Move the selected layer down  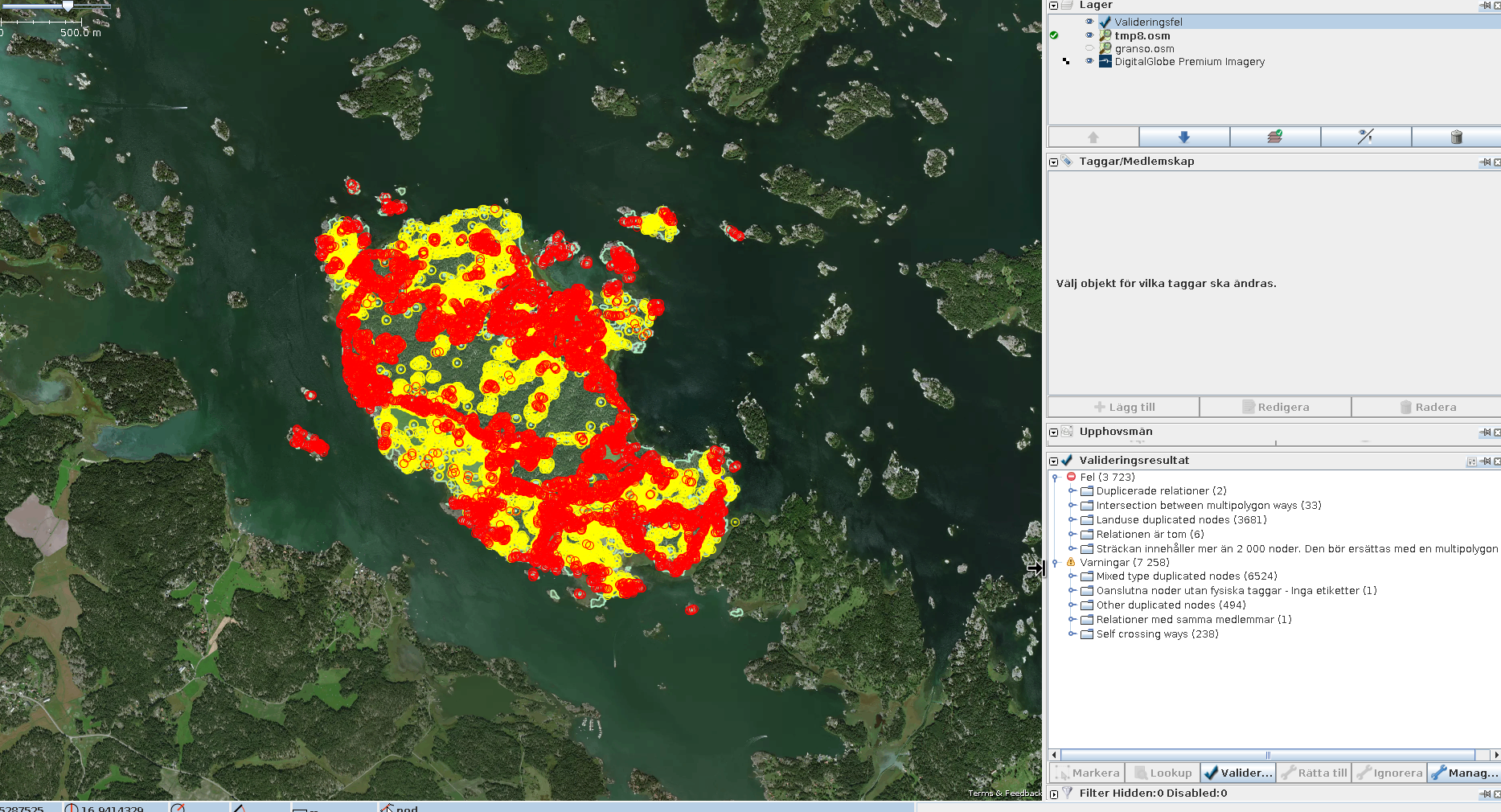point(1183,137)
